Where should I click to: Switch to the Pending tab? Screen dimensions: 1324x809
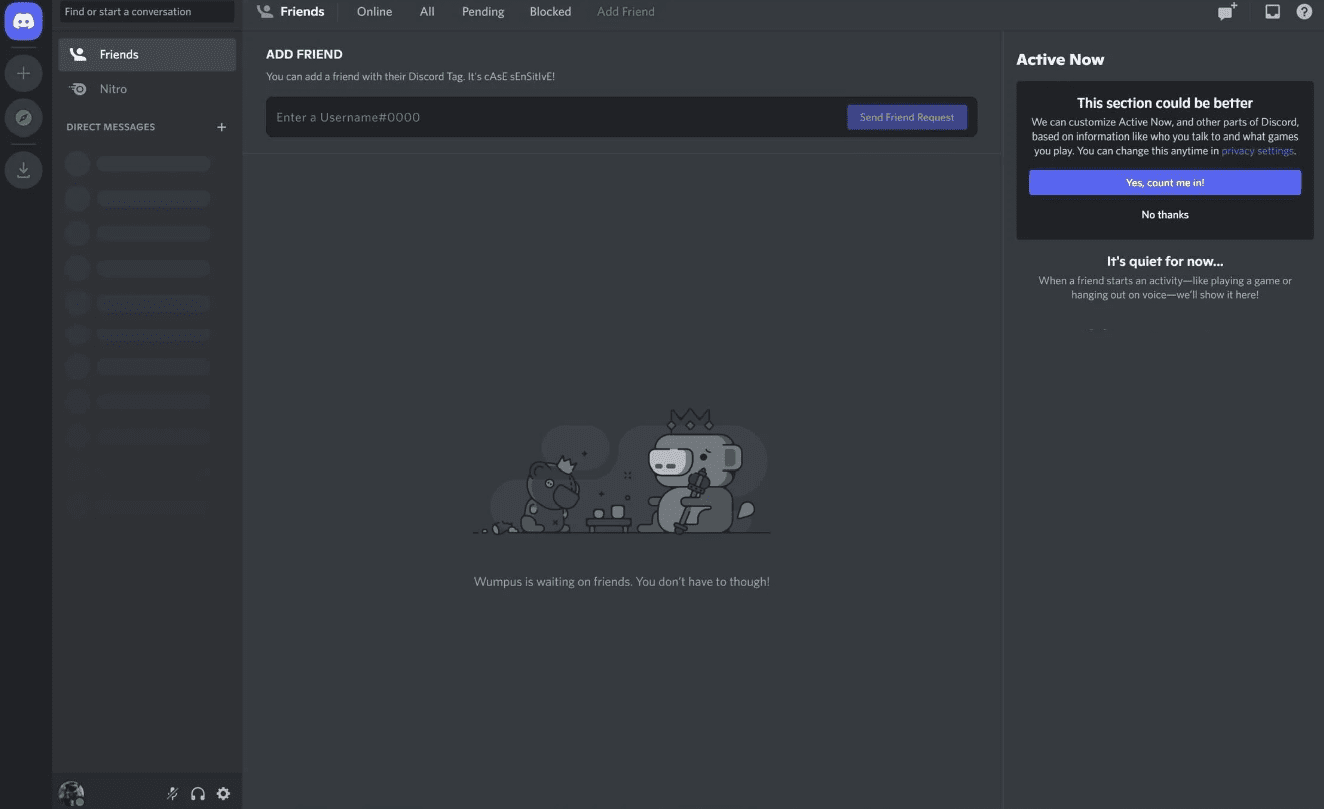point(483,12)
